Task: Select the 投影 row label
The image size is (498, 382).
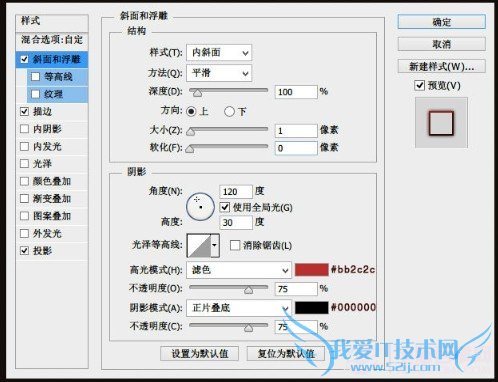Action: 42,250
